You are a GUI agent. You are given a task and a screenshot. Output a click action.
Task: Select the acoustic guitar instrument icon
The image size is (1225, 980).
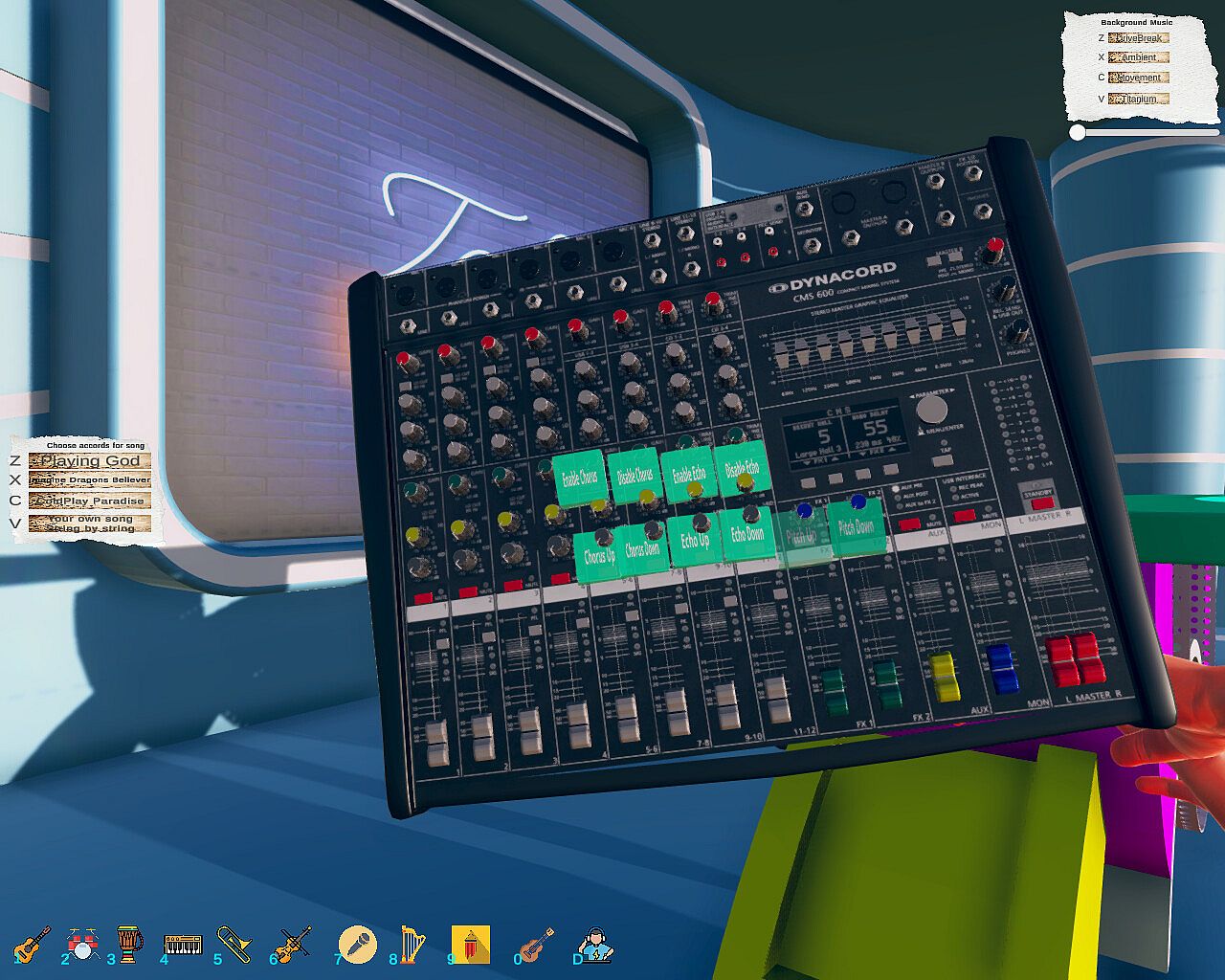pos(33,945)
